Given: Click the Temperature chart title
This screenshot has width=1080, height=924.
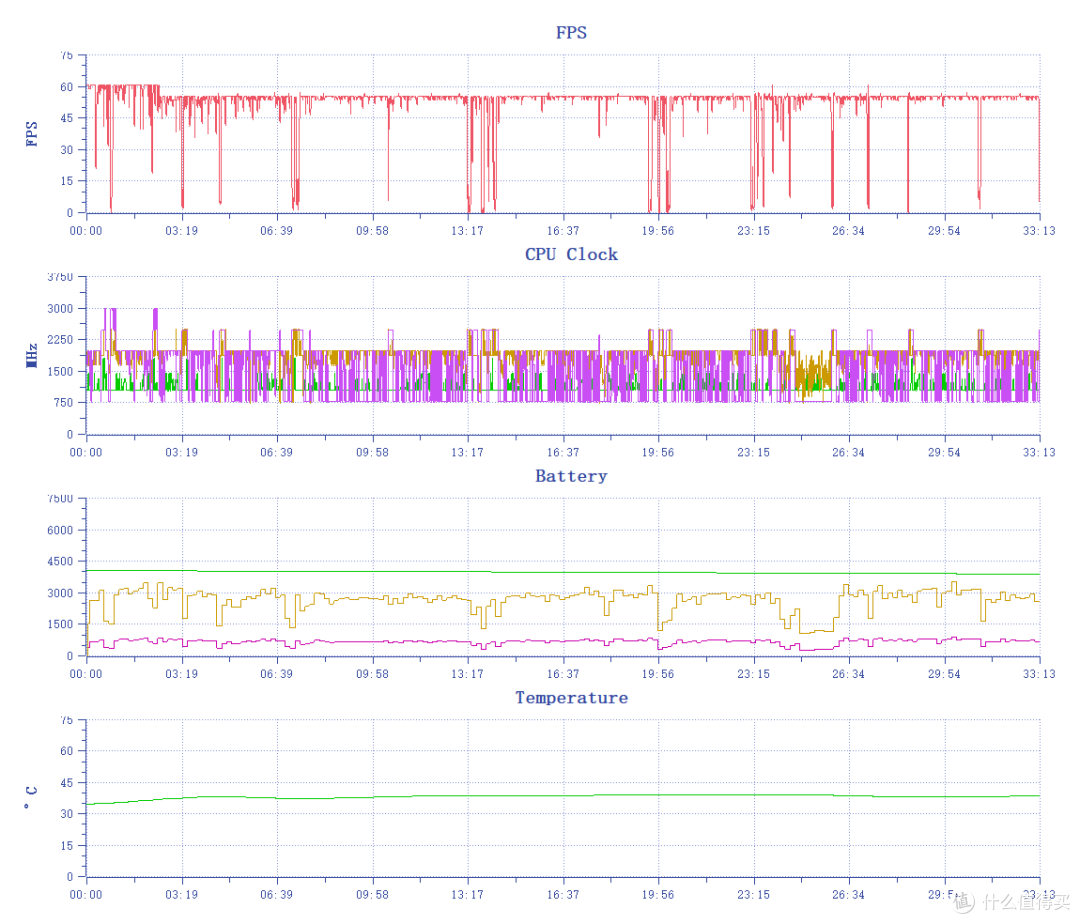Looking at the screenshot, I should [x=571, y=697].
